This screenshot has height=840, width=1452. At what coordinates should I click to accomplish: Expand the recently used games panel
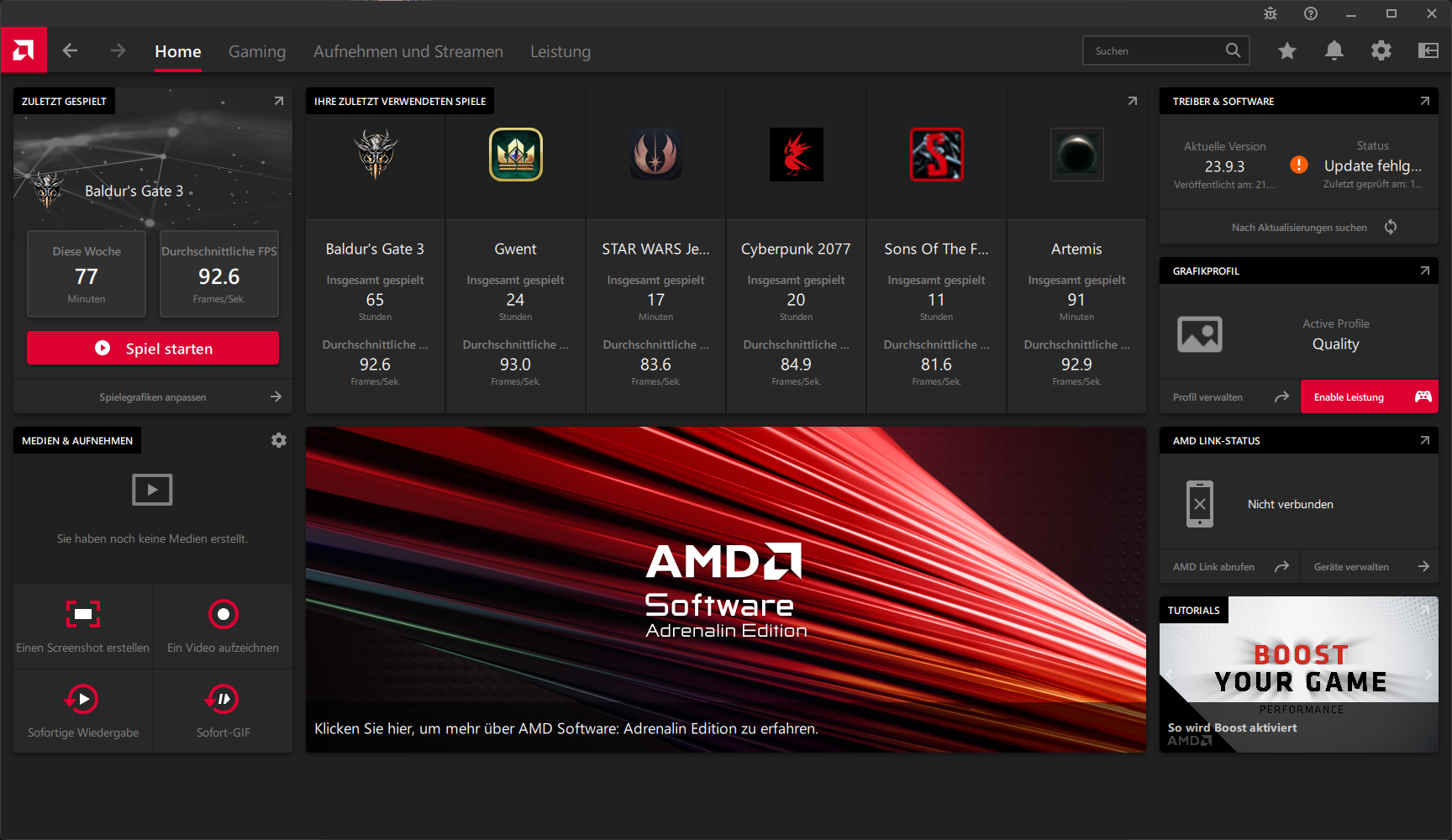[x=1132, y=101]
